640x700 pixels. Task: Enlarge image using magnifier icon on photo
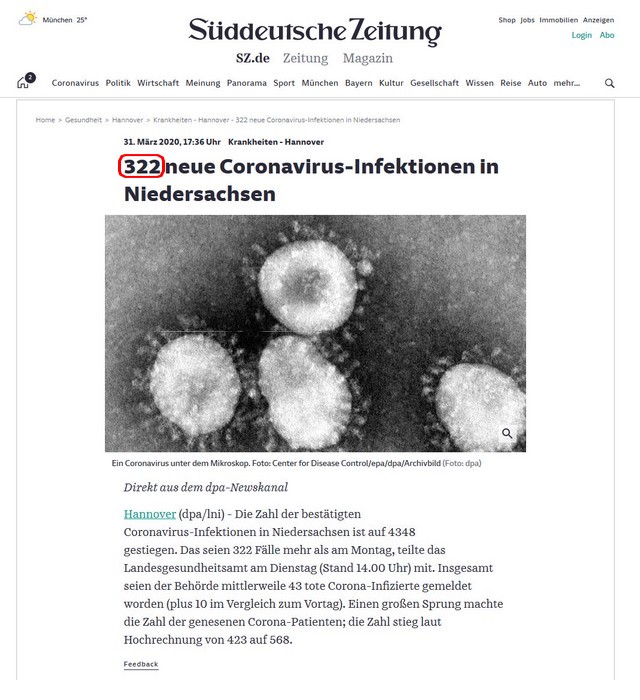pyautogui.click(x=507, y=433)
